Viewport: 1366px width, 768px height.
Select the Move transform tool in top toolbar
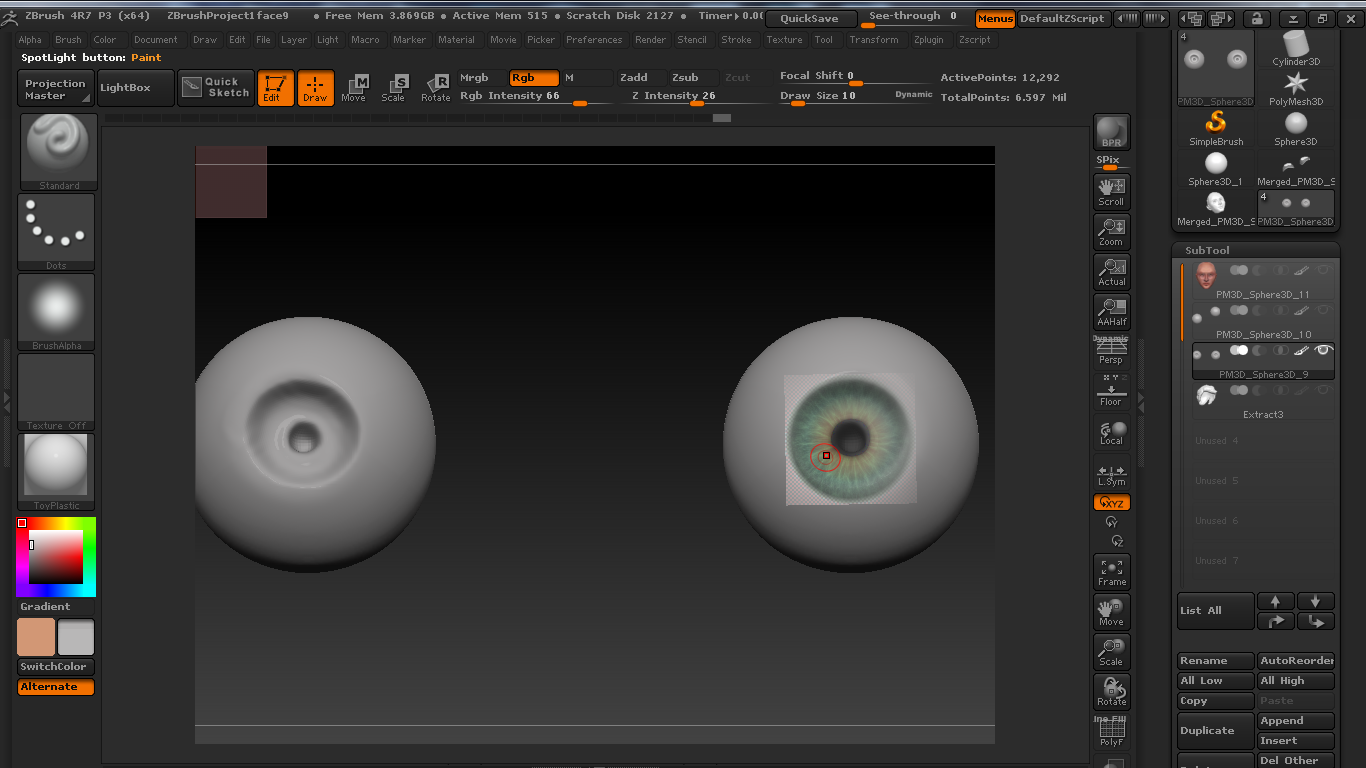[x=354, y=88]
